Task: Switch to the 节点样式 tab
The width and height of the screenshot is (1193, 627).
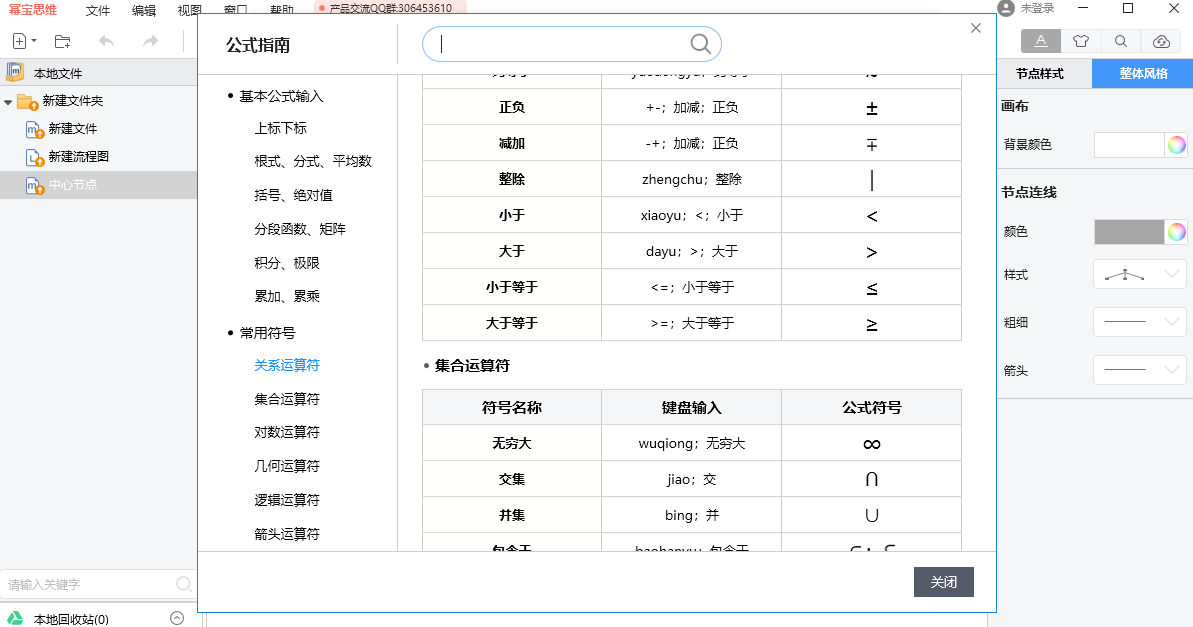Action: (x=1040, y=74)
